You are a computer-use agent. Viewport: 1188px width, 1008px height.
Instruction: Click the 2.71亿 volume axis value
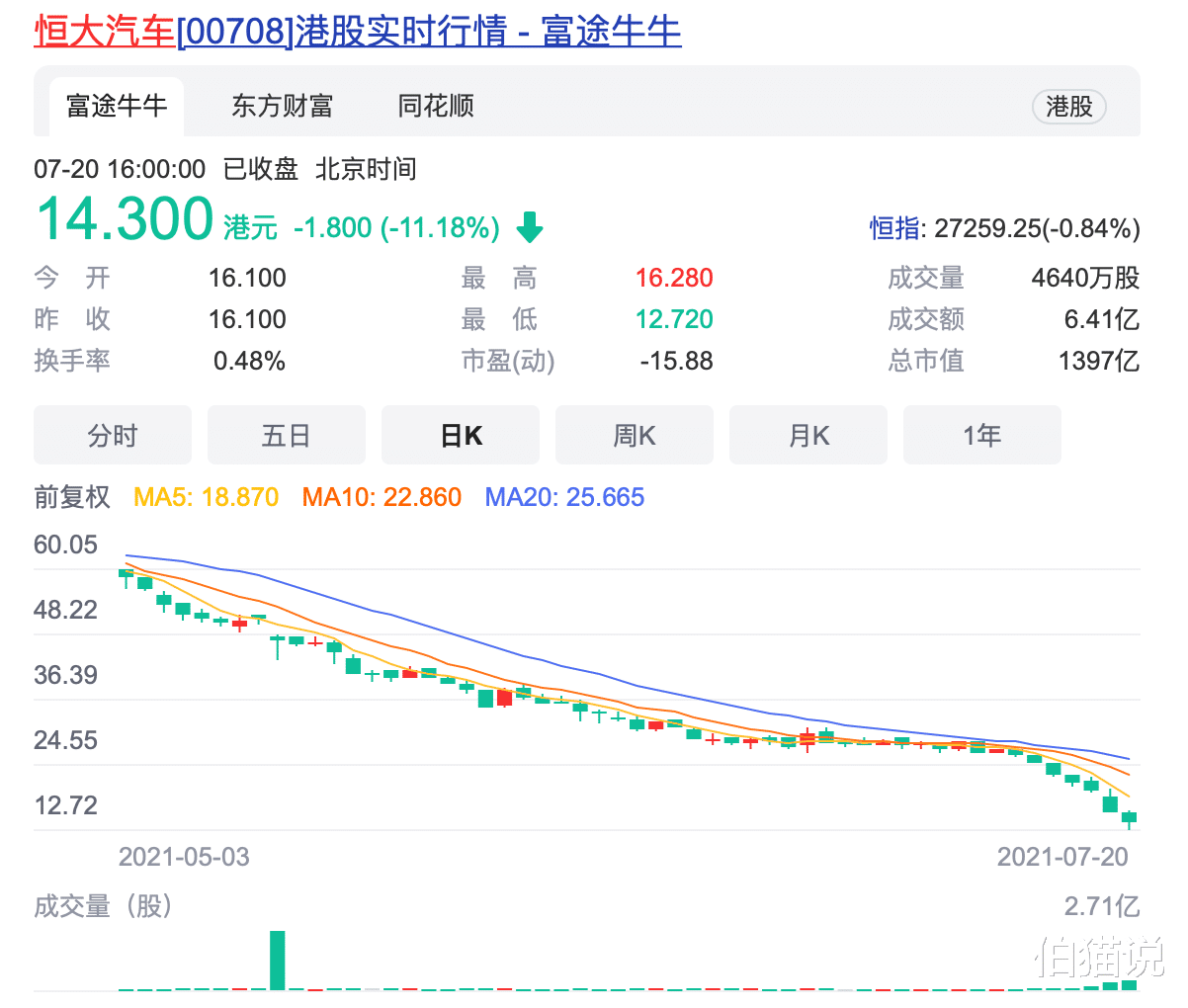pyautogui.click(x=1102, y=905)
